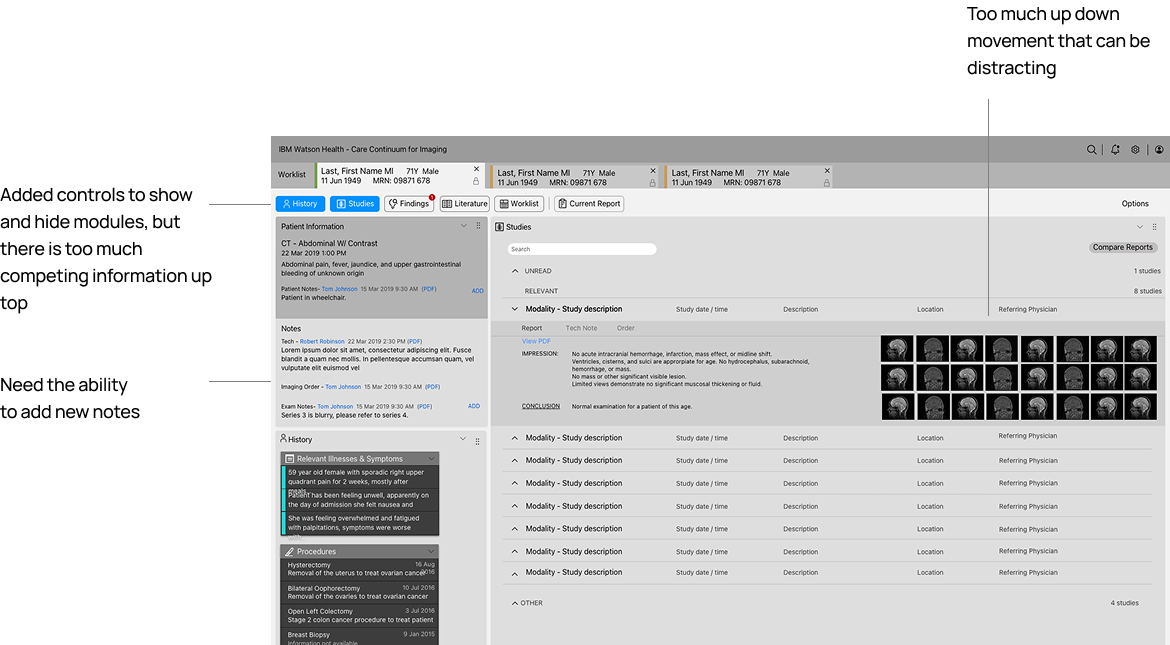Click the studies Search field
Screen dimensions: 1170x645
click(x=582, y=249)
